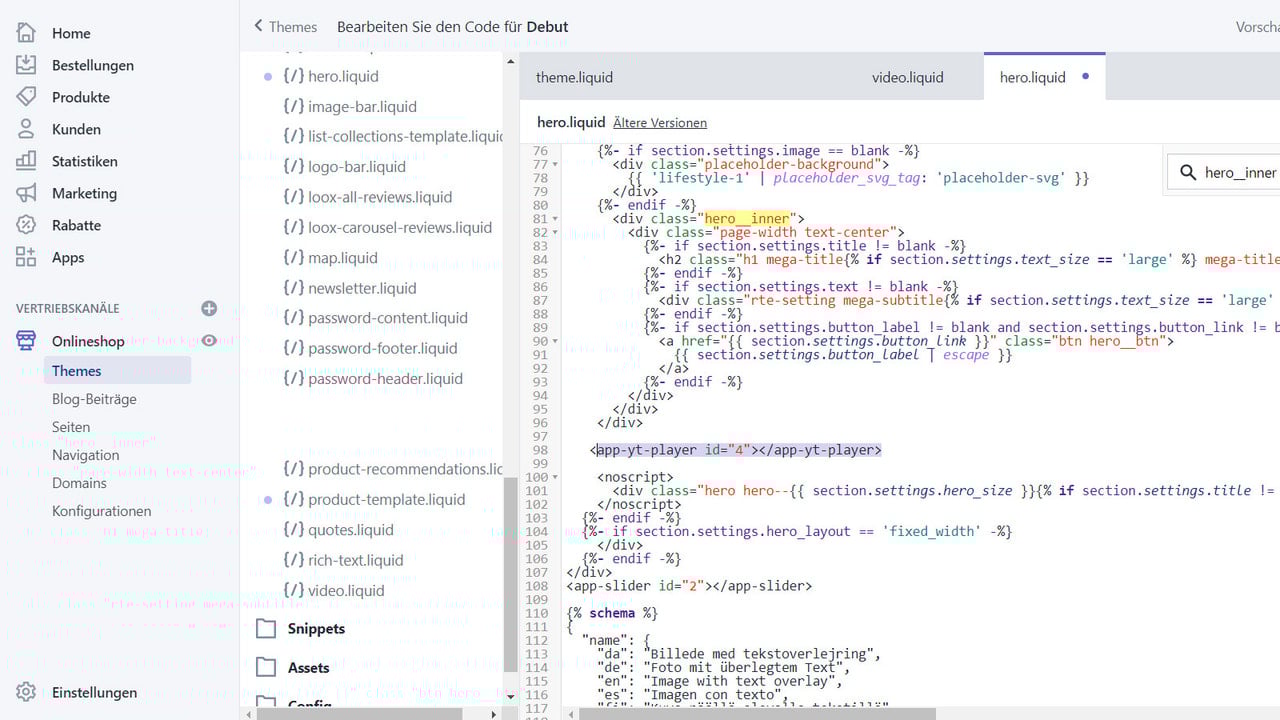Click the Vorschau preview button
This screenshot has width=1280, height=720.
(1258, 27)
